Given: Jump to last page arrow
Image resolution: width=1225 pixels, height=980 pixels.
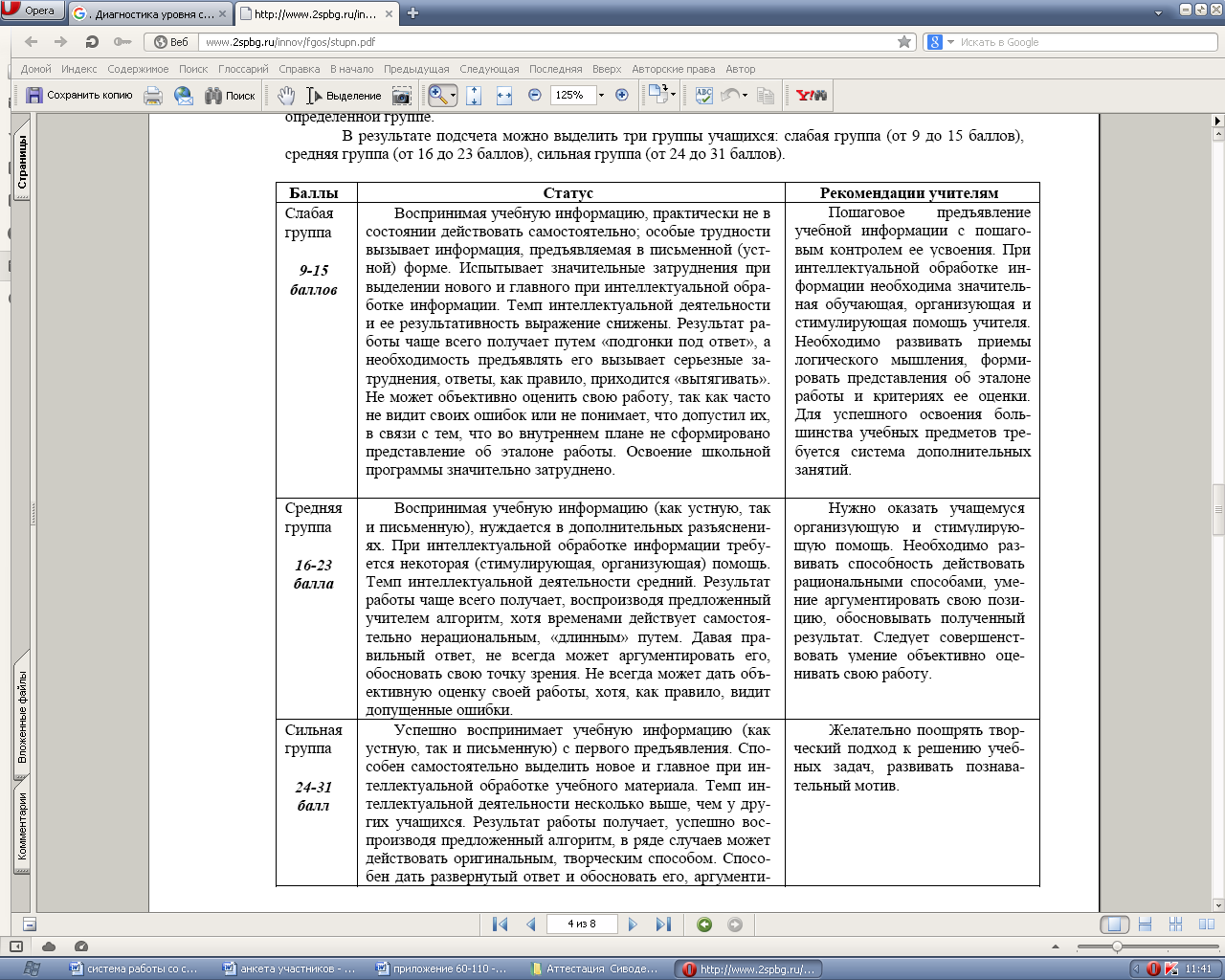Looking at the screenshot, I should point(663,924).
